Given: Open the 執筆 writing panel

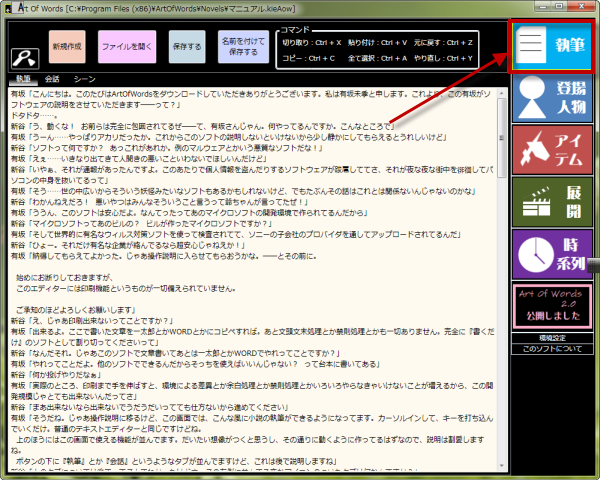Looking at the screenshot, I should [553, 46].
